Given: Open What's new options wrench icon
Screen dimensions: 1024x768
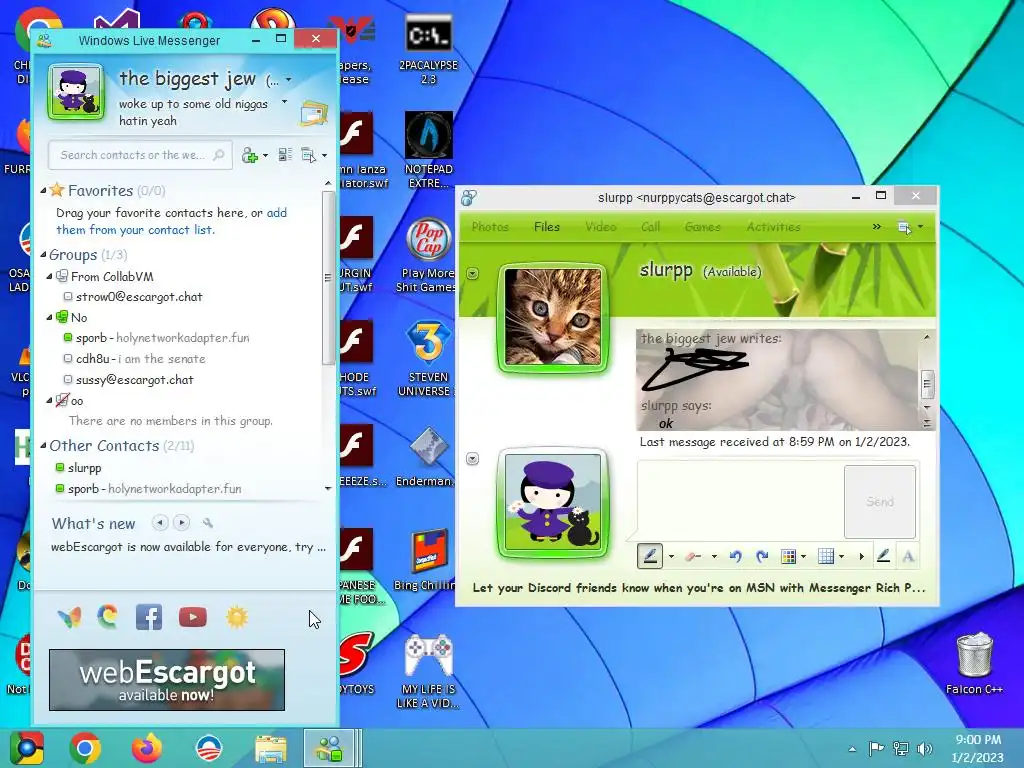Looking at the screenshot, I should (x=208, y=522).
